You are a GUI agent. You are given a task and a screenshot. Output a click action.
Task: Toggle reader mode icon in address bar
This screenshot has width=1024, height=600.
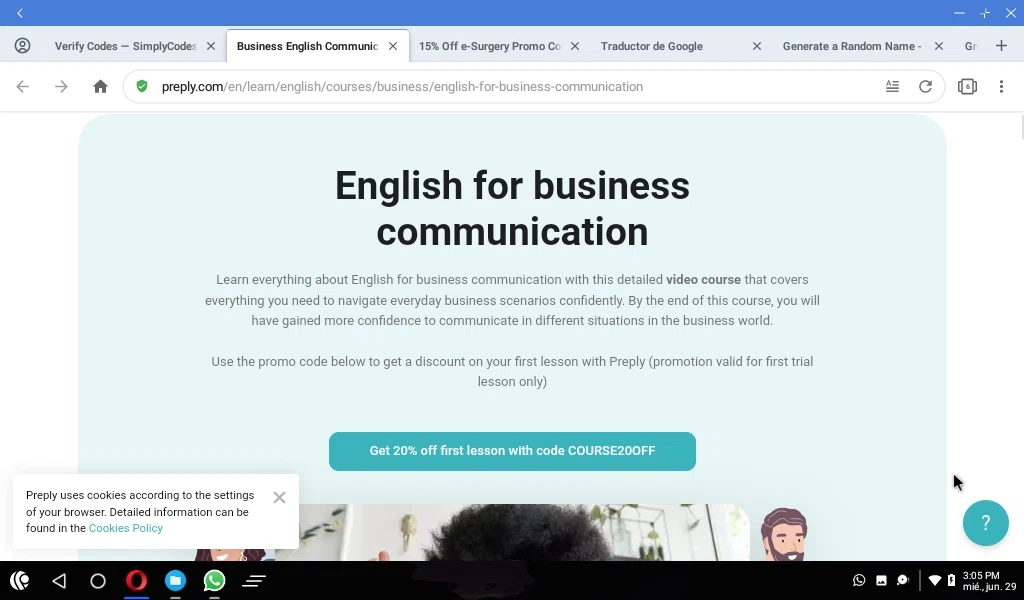[x=892, y=86]
